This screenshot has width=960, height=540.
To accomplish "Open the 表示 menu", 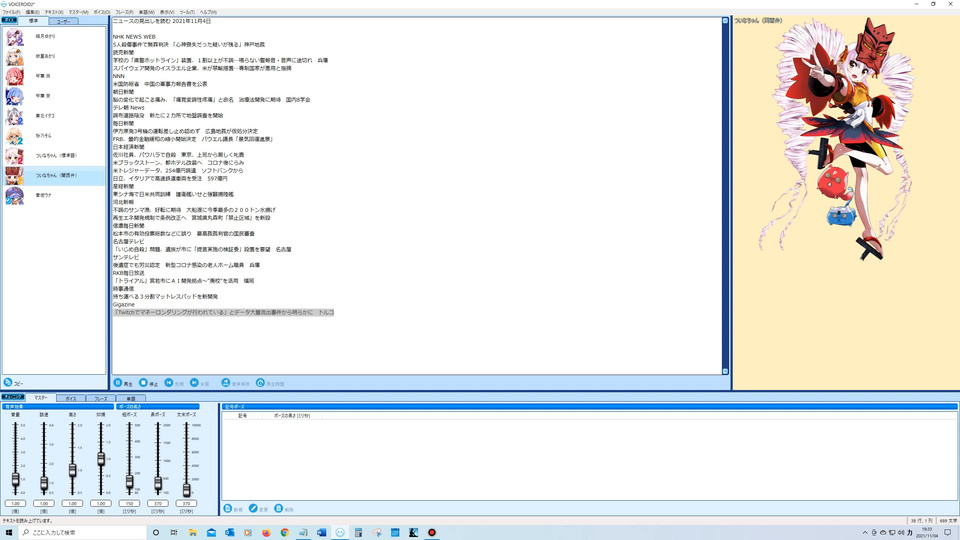I will pos(167,12).
